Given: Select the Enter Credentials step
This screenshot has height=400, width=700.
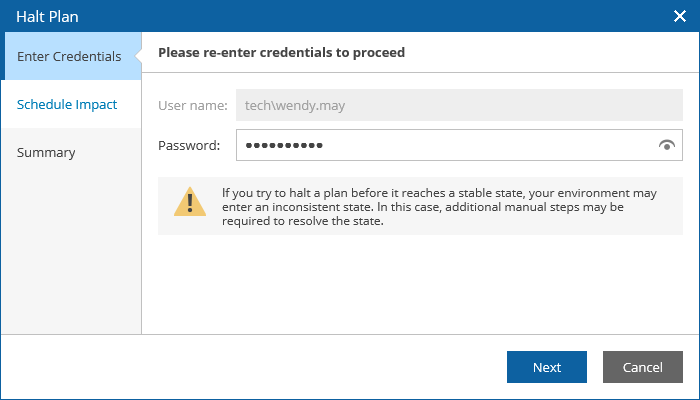Looking at the screenshot, I should (x=69, y=56).
